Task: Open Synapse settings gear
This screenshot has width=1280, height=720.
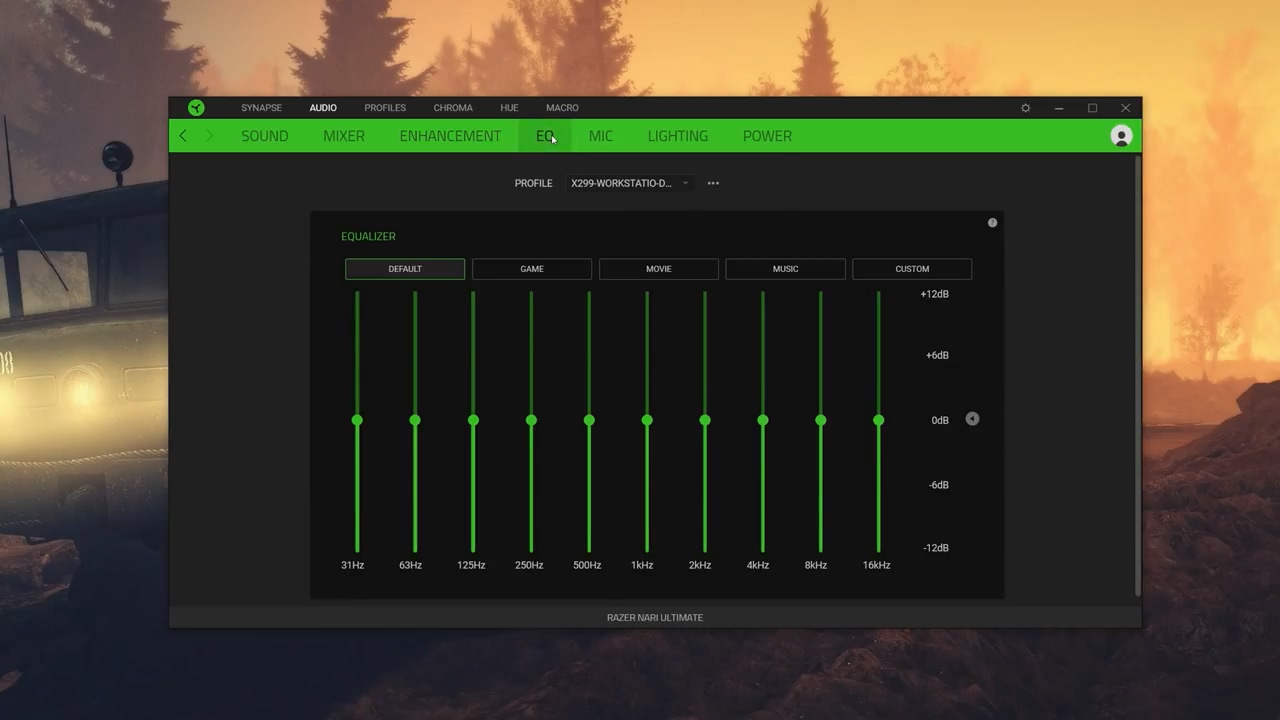Action: (x=1025, y=108)
